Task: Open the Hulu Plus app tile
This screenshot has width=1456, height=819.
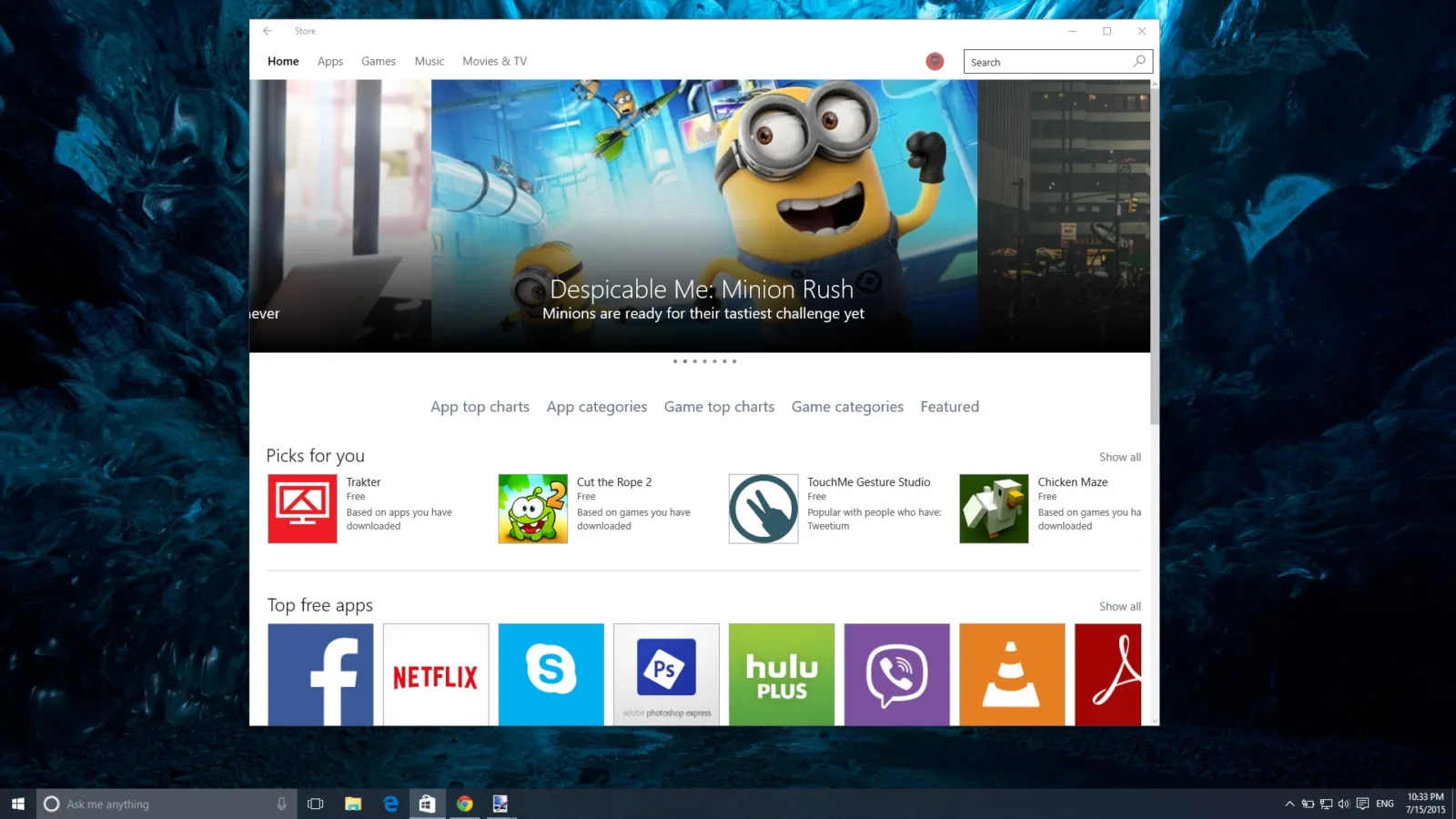Action: [x=782, y=674]
